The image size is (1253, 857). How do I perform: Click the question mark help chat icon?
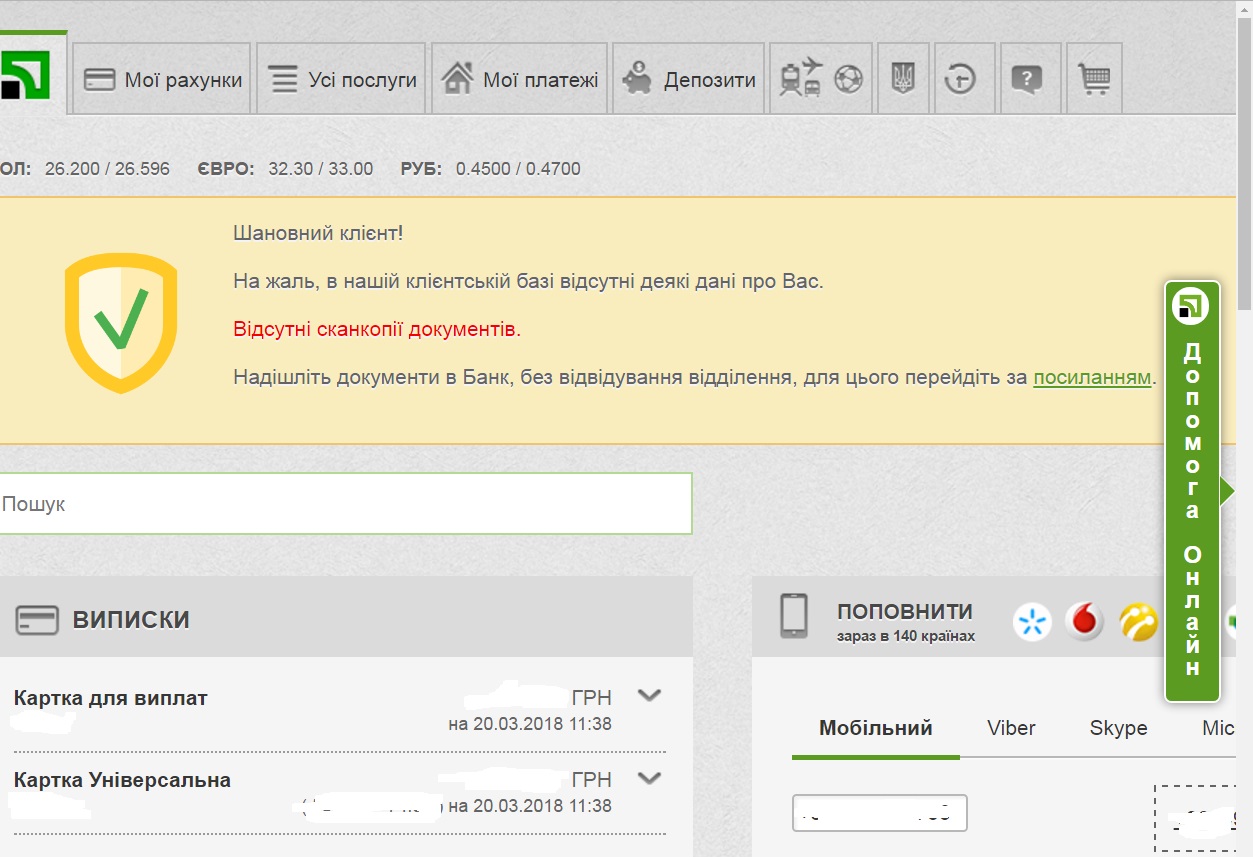point(1027,78)
